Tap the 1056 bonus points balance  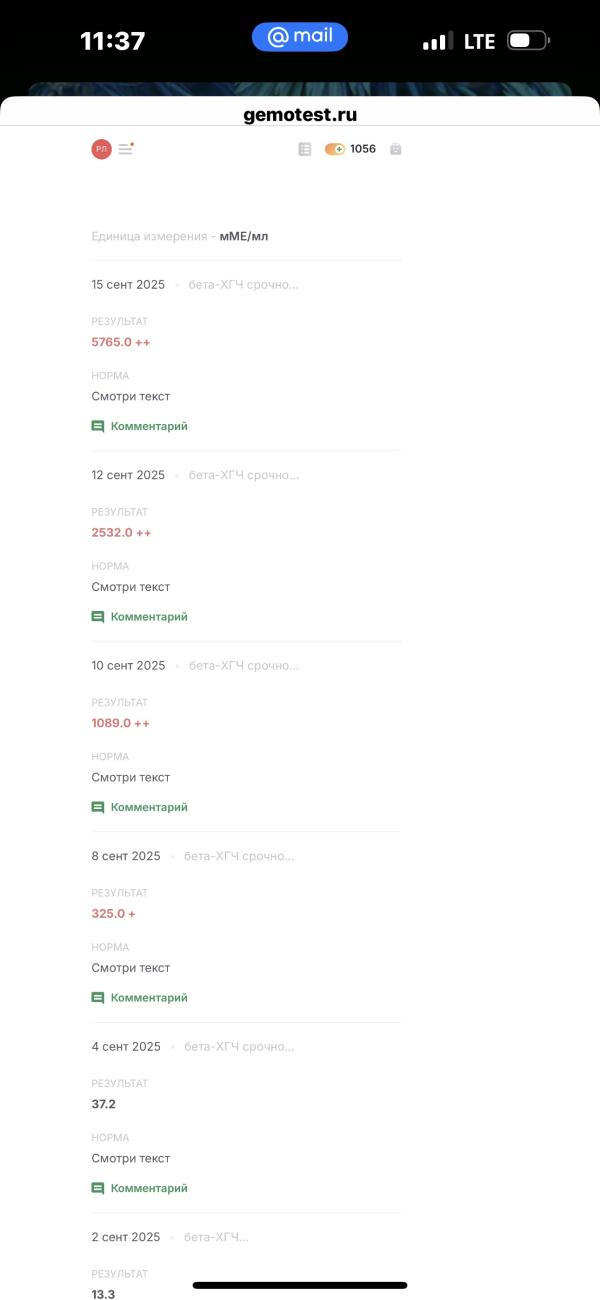[x=363, y=149]
